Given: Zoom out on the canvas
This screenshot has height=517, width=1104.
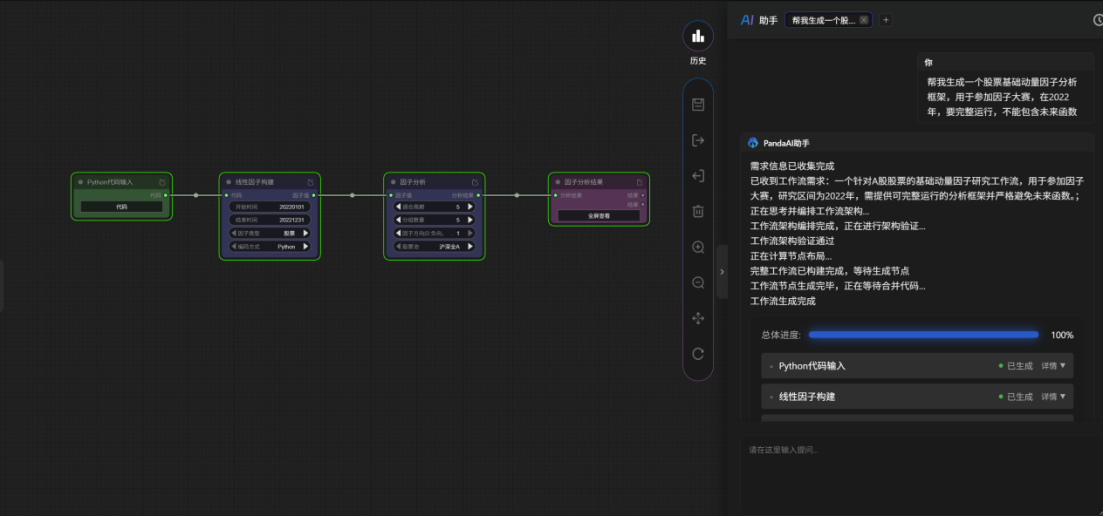Looking at the screenshot, I should (x=698, y=283).
